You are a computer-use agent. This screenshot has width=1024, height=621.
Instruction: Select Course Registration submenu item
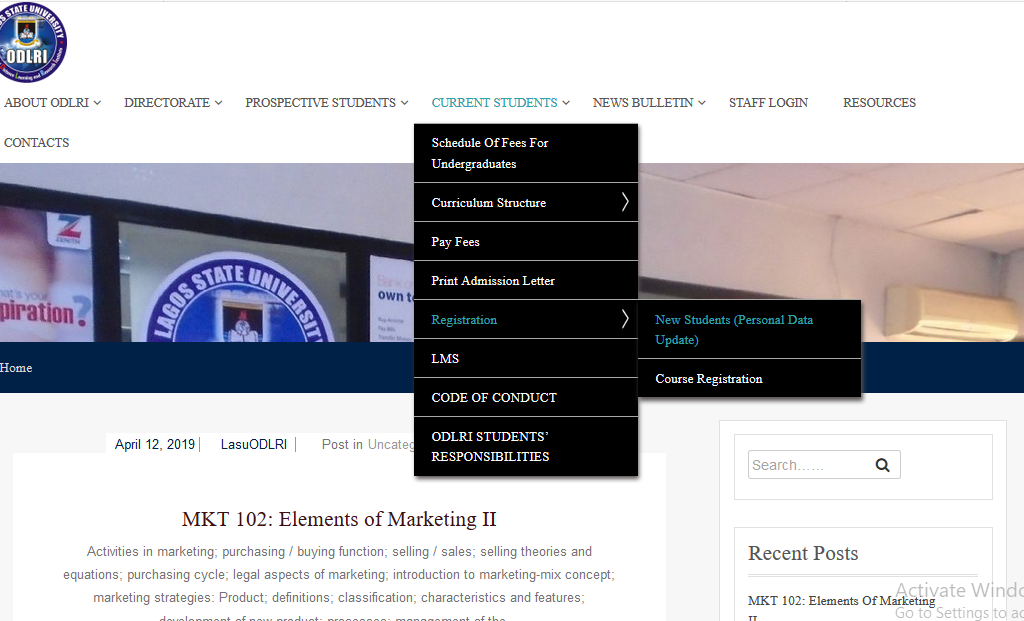(x=749, y=379)
